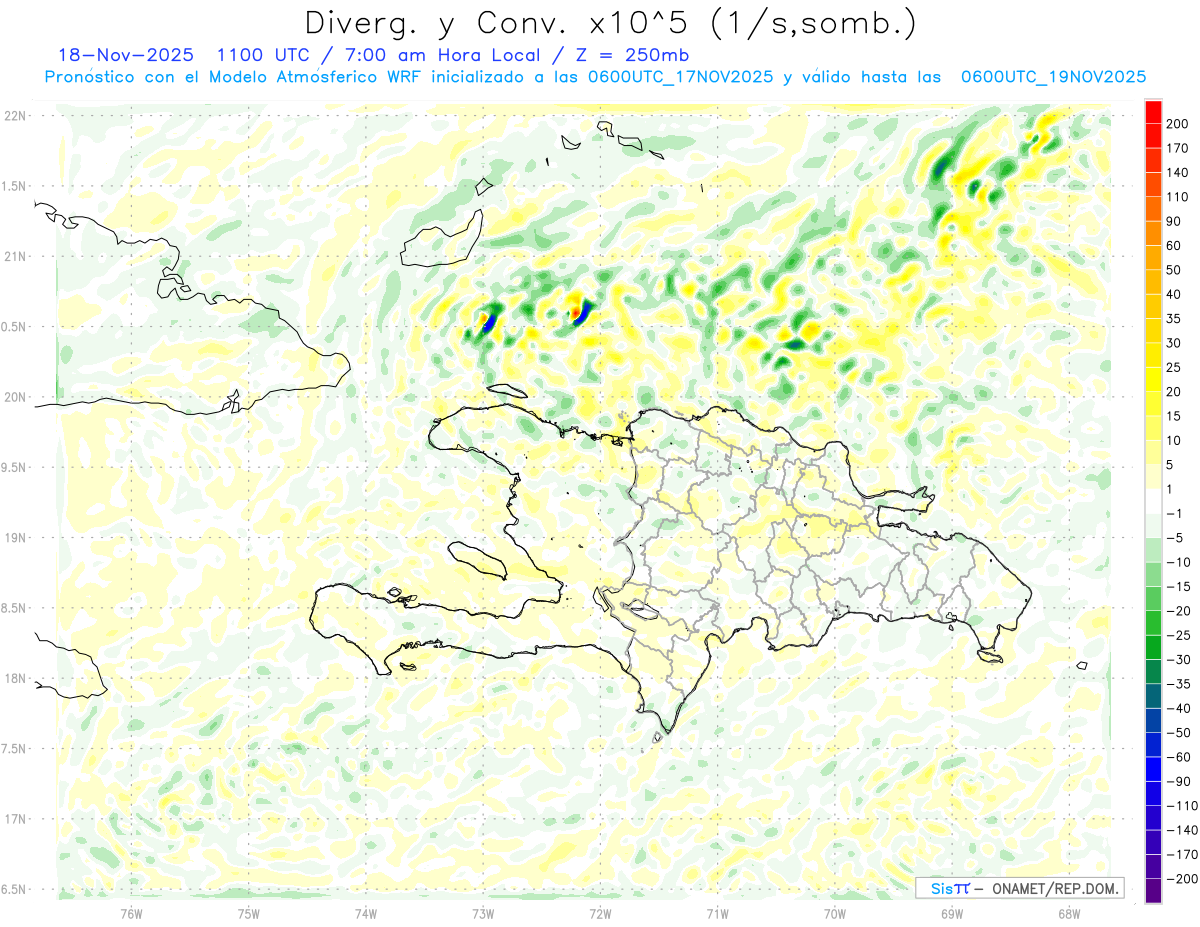The height and width of the screenshot is (927, 1200).
Task: Click color bar segment between -25 and -30
Action: pyautogui.click(x=1153, y=647)
